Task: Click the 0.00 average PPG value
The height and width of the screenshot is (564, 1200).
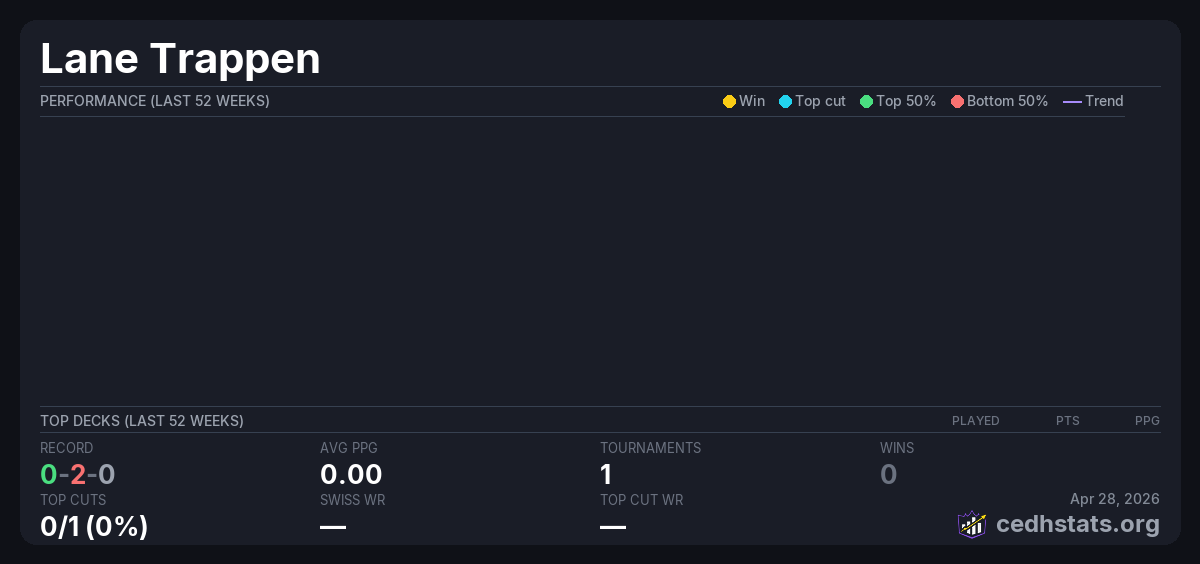Action: pyautogui.click(x=351, y=474)
